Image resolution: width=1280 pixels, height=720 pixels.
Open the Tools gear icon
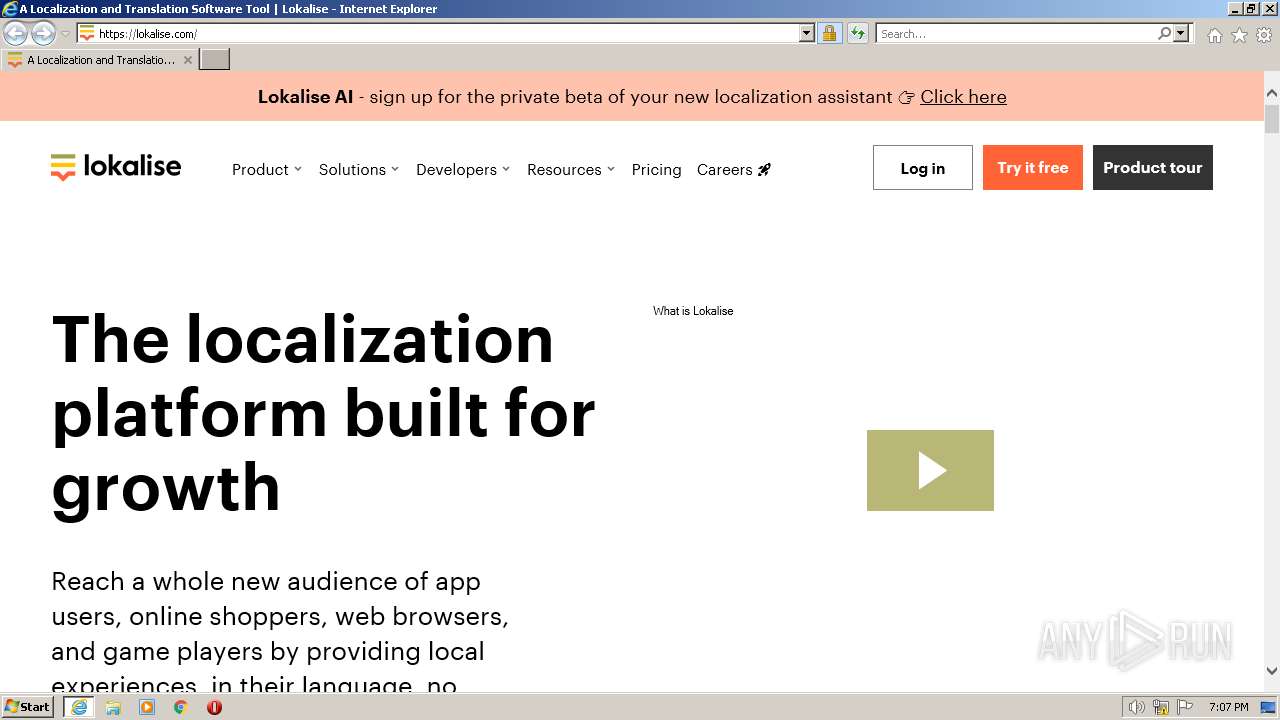[x=1264, y=35]
